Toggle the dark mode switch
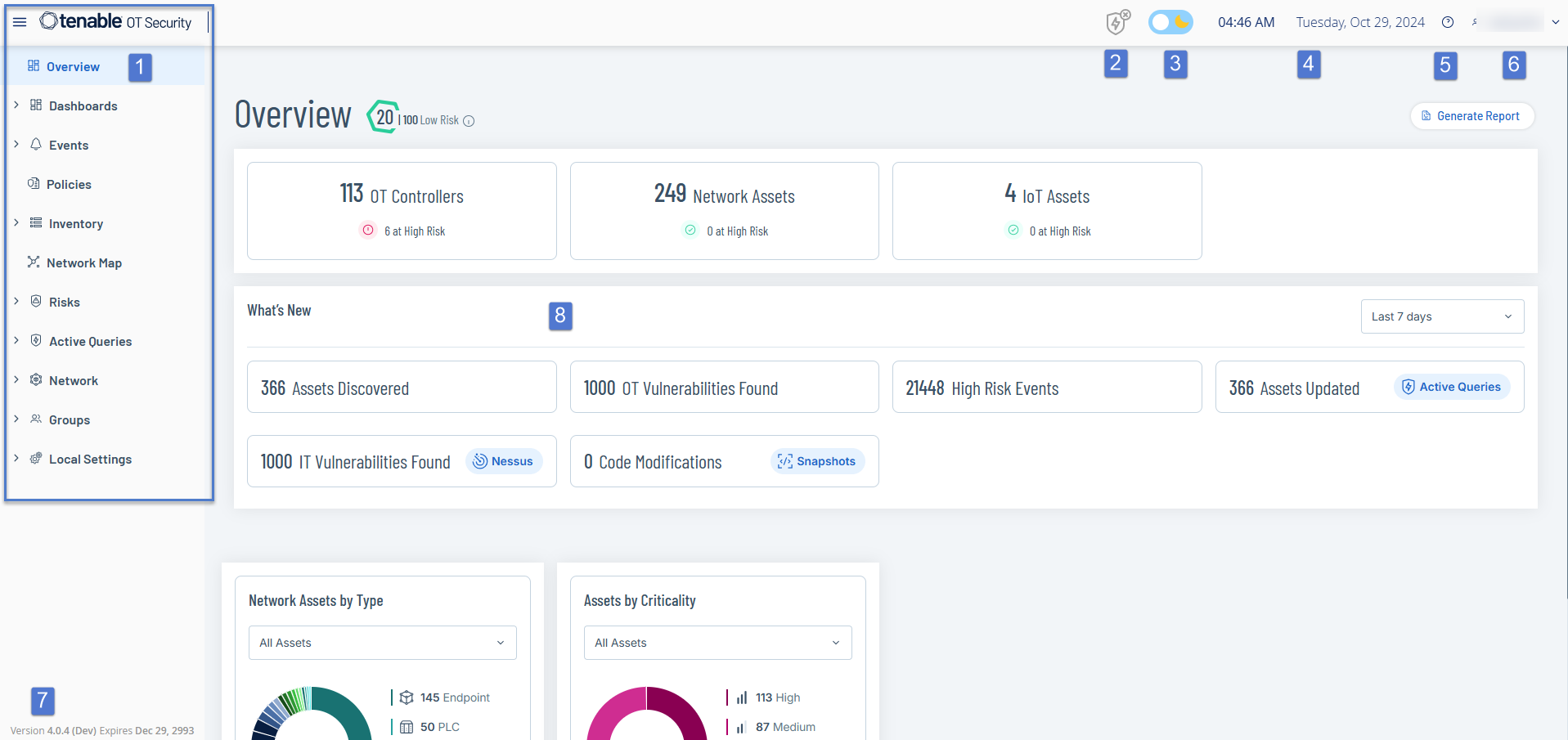This screenshot has width=1568, height=740. 1170,22
